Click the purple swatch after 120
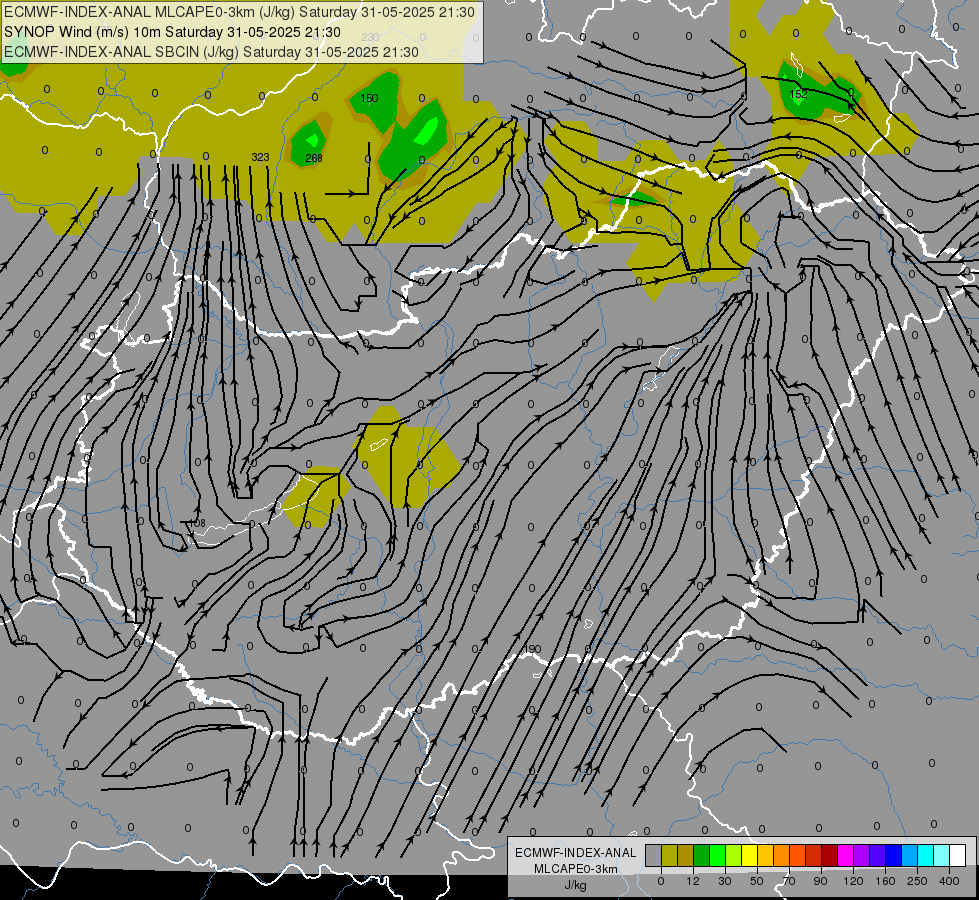The width and height of the screenshot is (979, 900). pyautogui.click(x=862, y=855)
